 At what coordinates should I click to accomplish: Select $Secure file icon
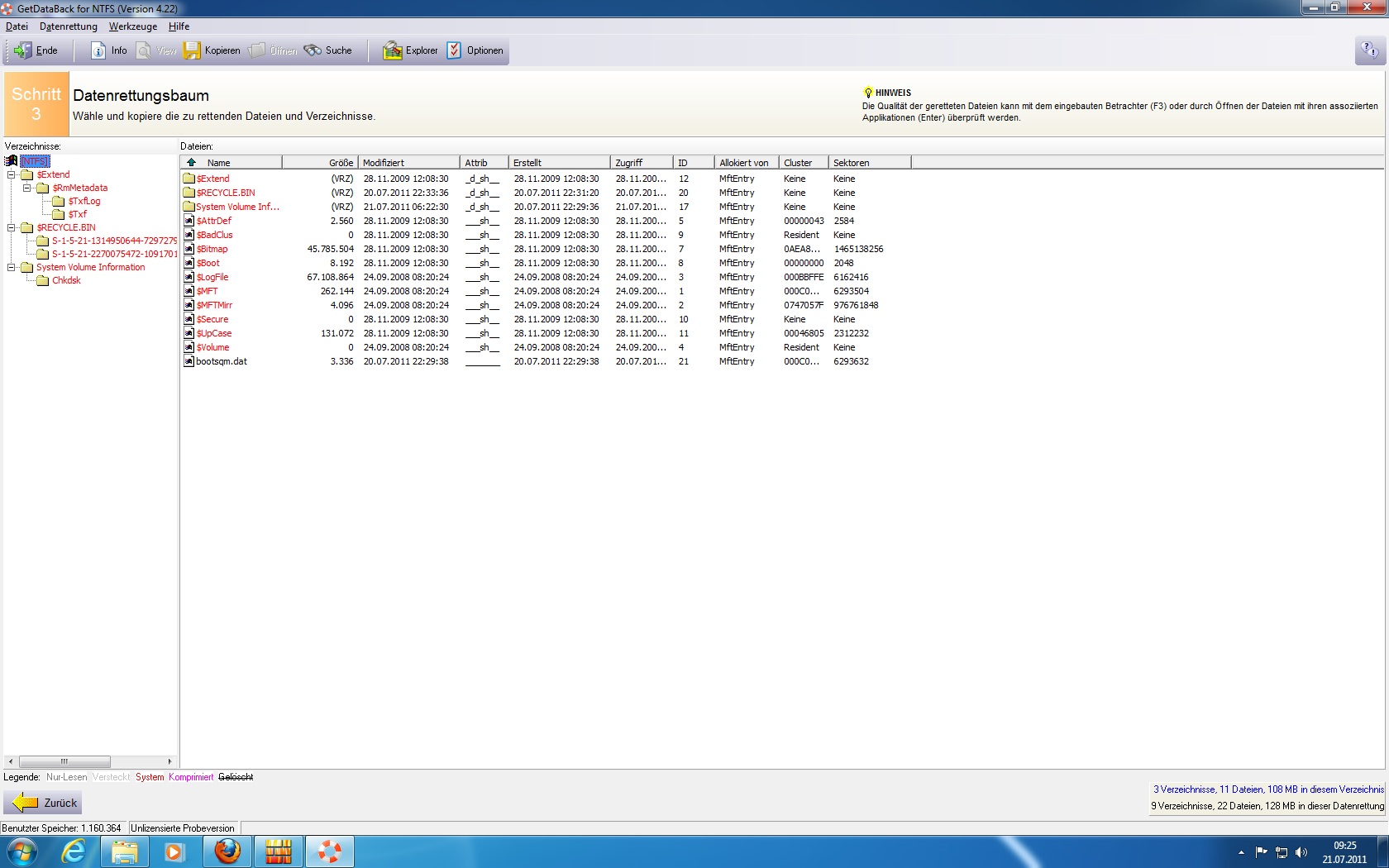(x=189, y=319)
